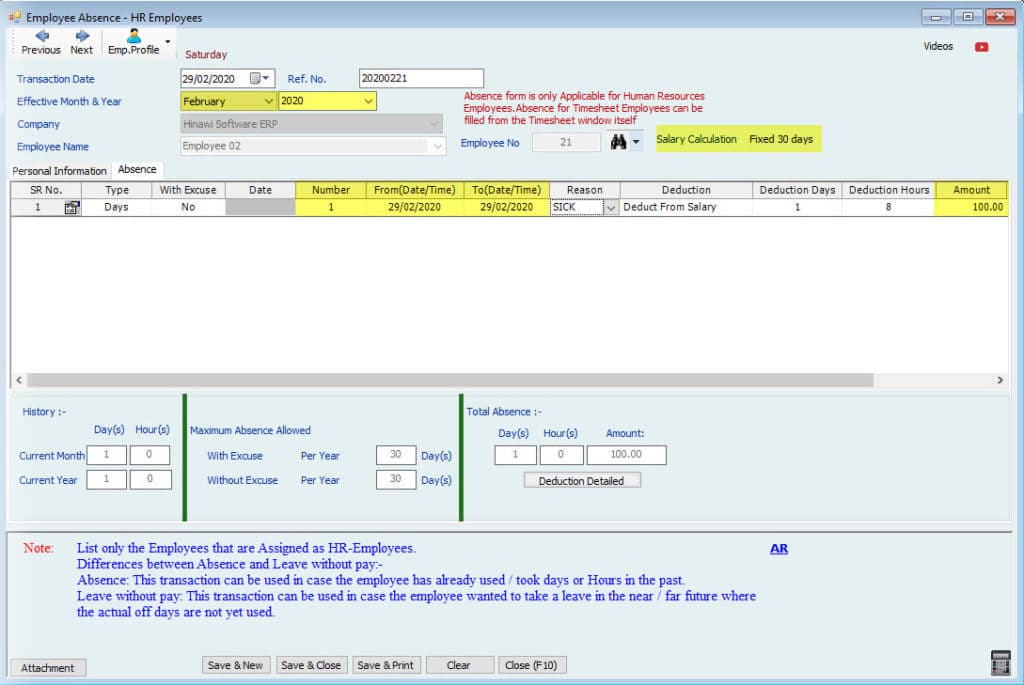Click the Current Year Hour(s) field
This screenshot has height=685, width=1024.
[150, 479]
